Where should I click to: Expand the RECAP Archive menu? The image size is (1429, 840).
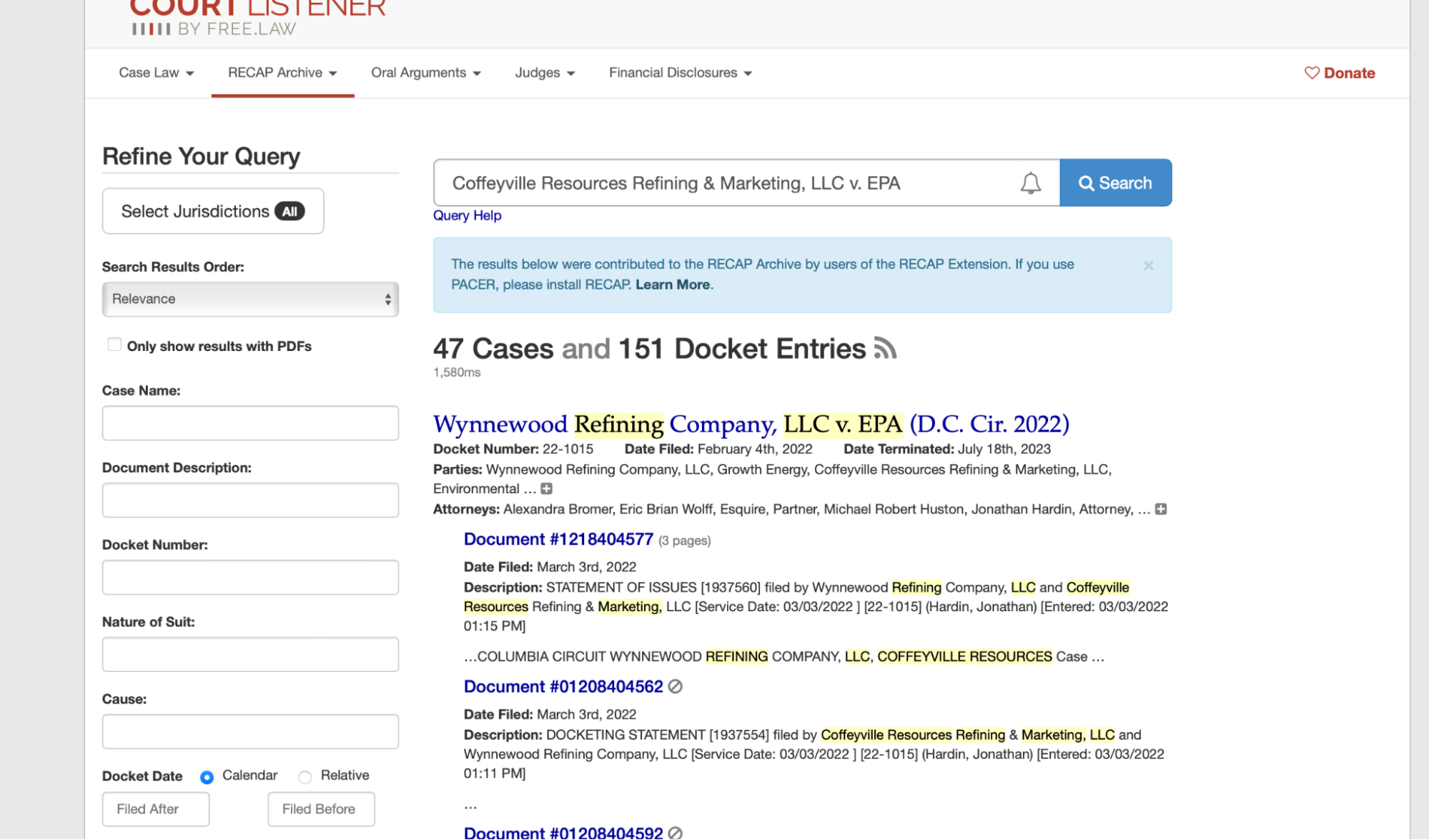(281, 72)
